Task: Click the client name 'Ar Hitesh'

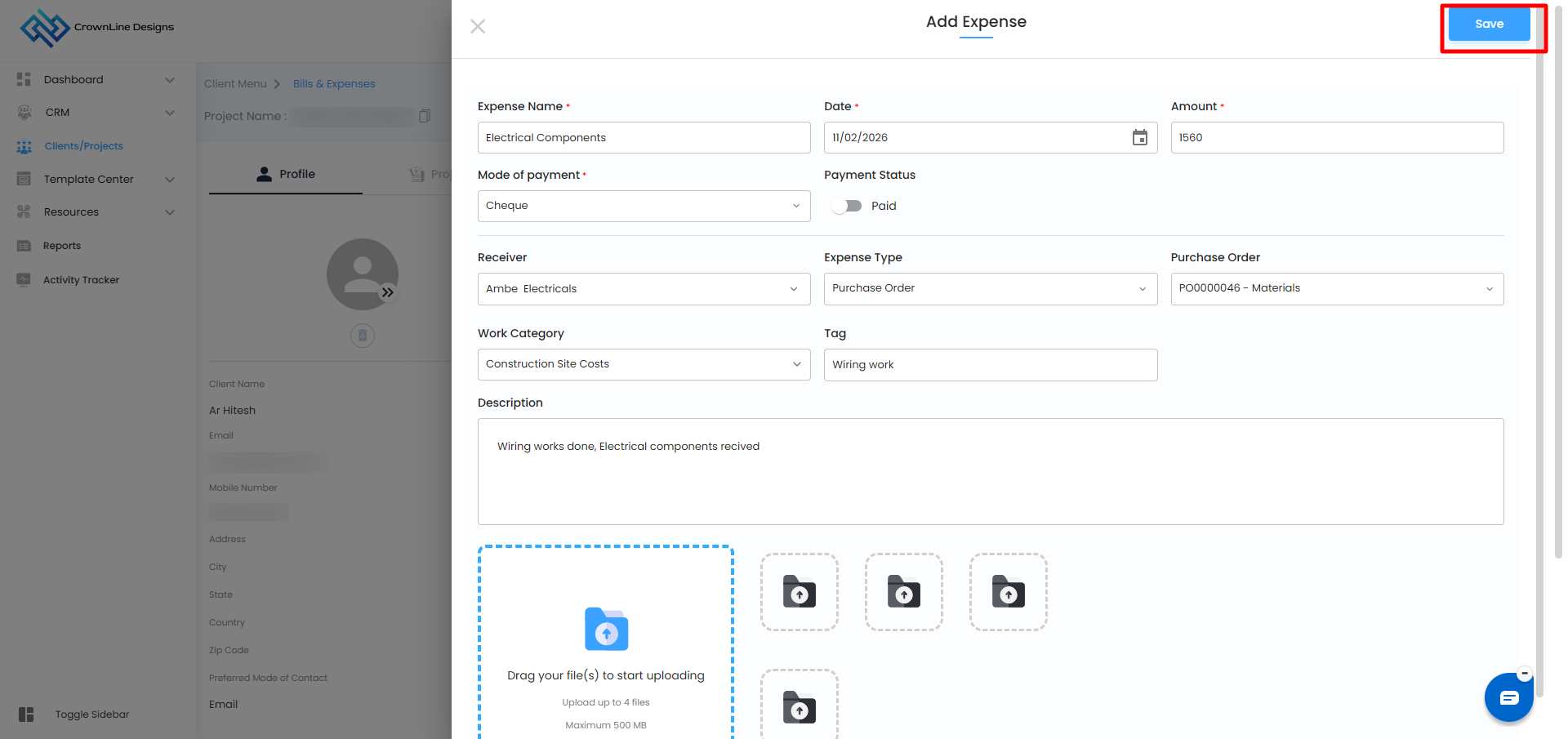Action: [232, 410]
